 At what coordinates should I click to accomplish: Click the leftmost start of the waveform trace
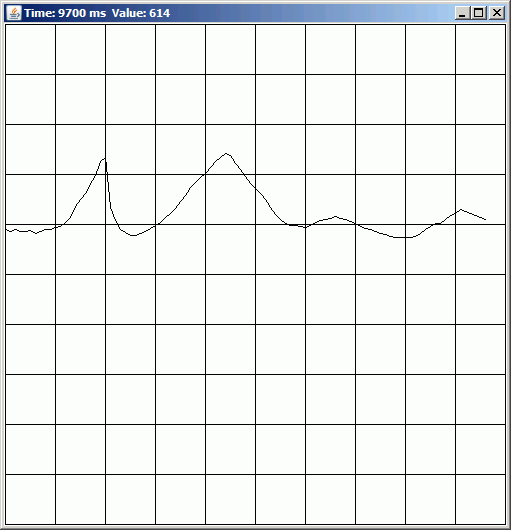[x=6, y=229]
